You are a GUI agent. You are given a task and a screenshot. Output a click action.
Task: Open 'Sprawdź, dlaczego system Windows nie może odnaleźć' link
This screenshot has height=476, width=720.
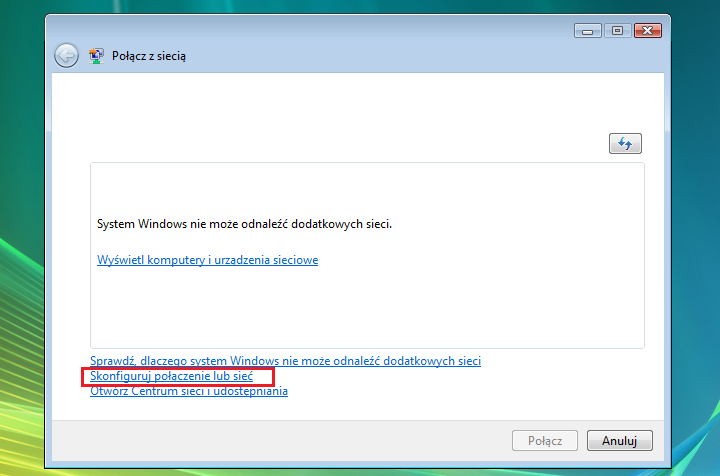coord(285,361)
